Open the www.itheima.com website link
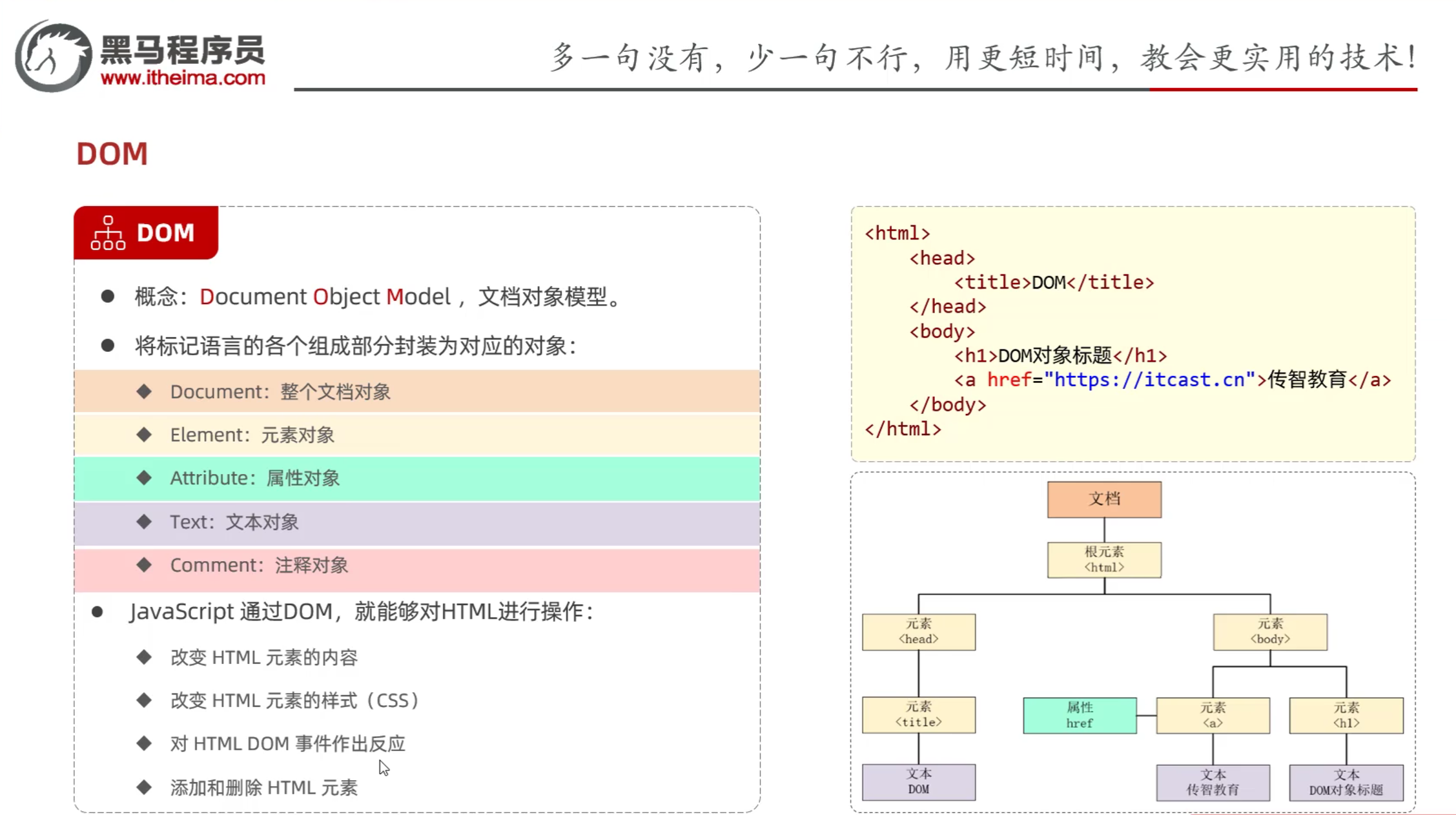 (183, 78)
